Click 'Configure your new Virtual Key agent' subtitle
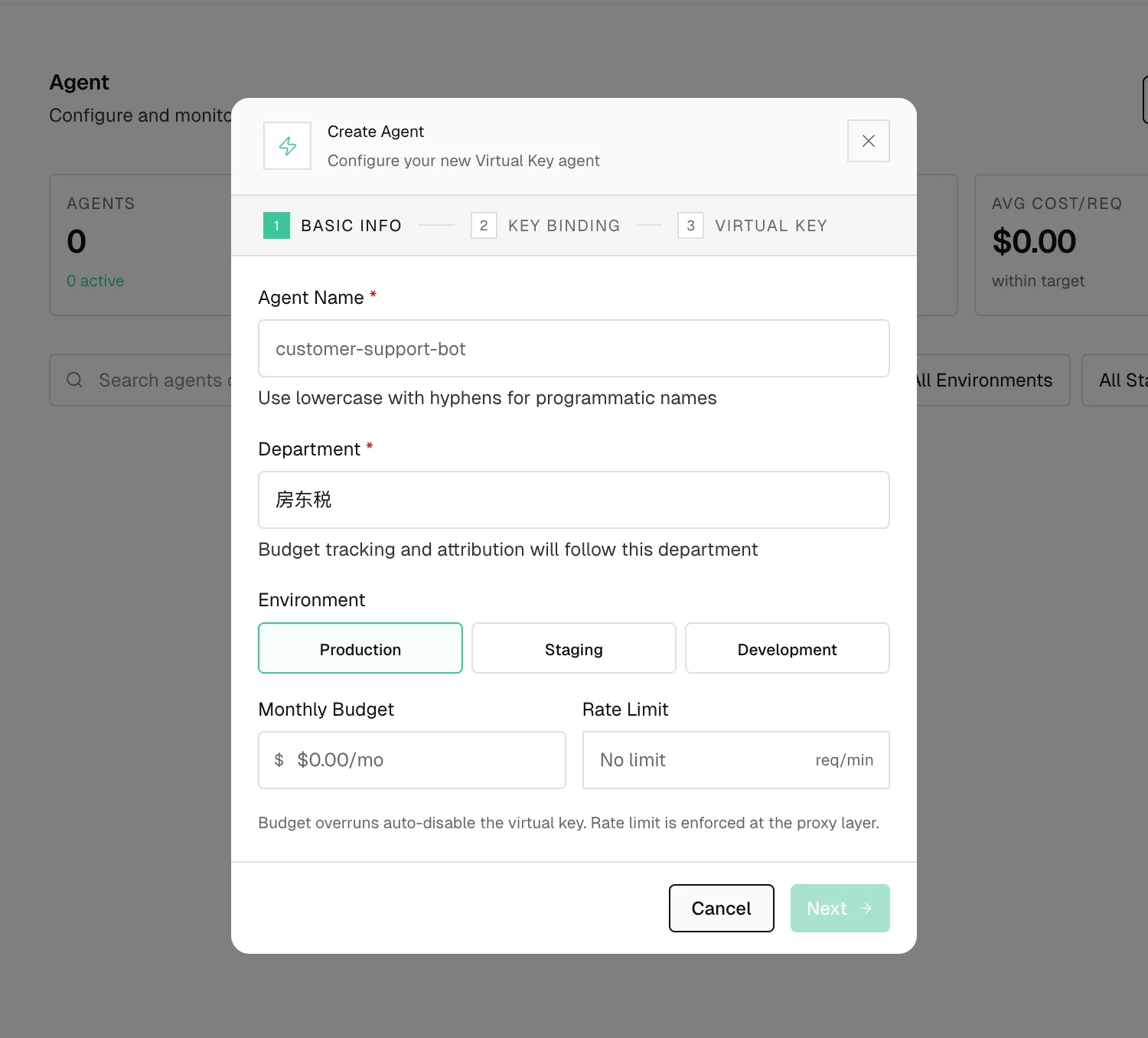 tap(464, 161)
